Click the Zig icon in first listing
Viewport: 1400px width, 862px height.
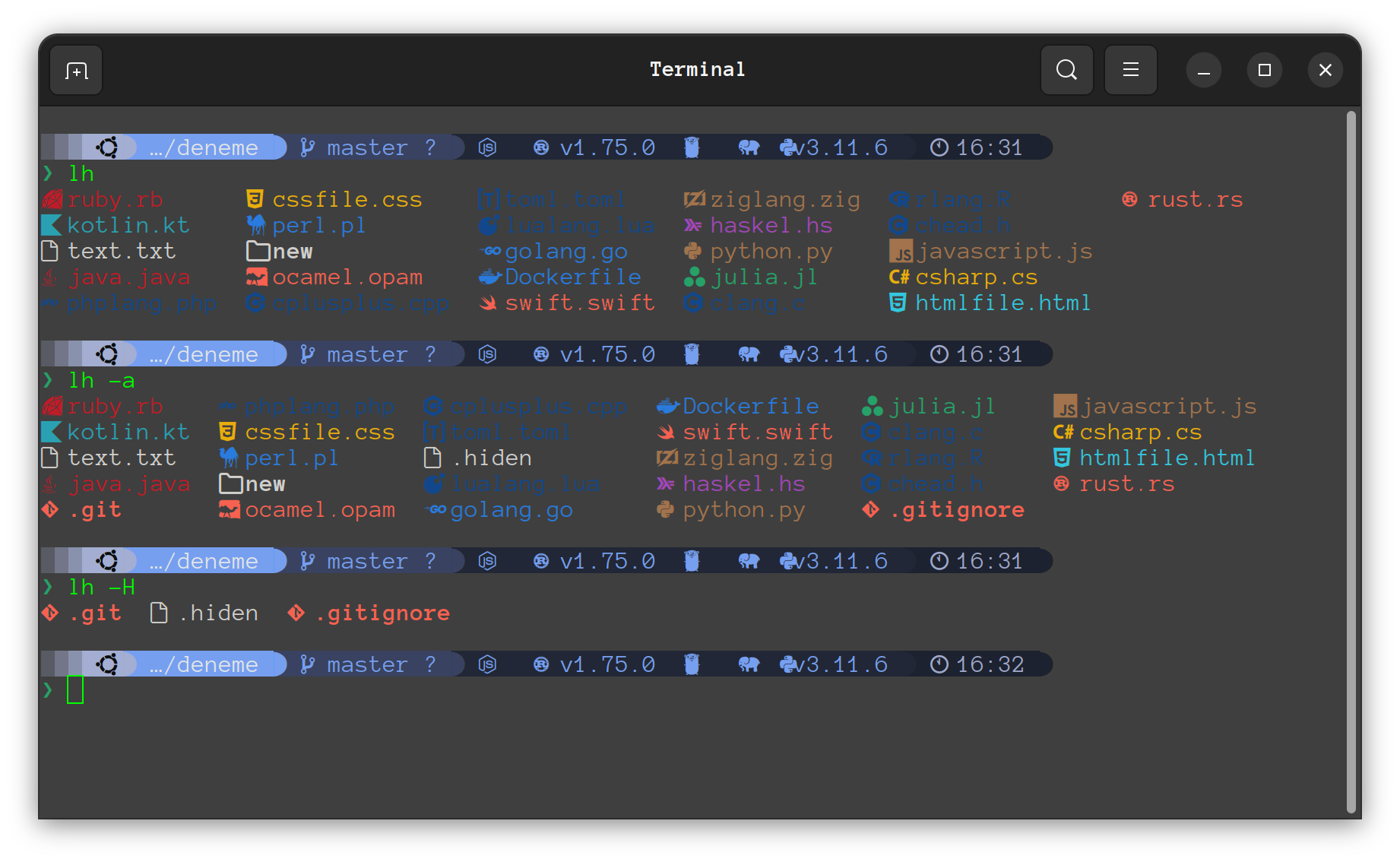tap(695, 199)
